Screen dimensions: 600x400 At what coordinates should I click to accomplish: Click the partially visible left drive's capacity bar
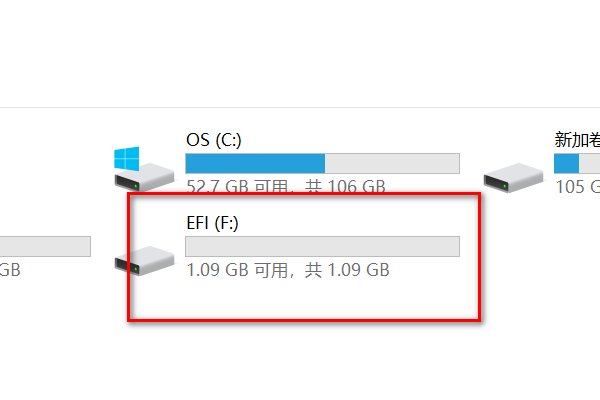coord(45,246)
